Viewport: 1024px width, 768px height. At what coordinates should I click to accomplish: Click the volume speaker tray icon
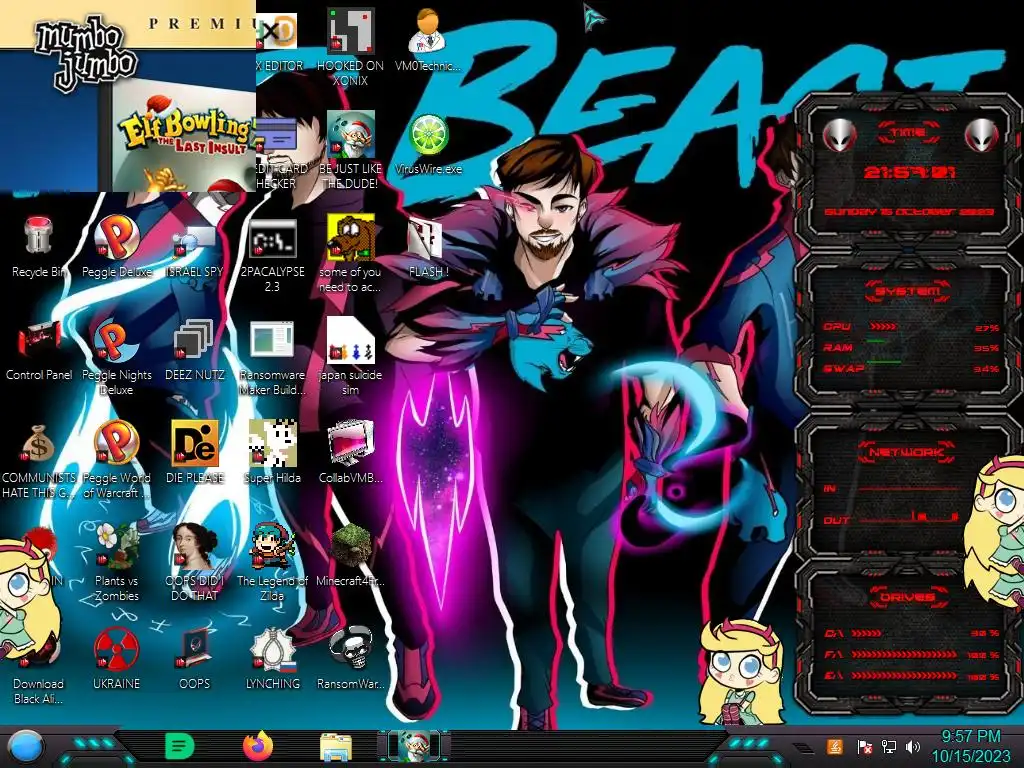tap(913, 746)
